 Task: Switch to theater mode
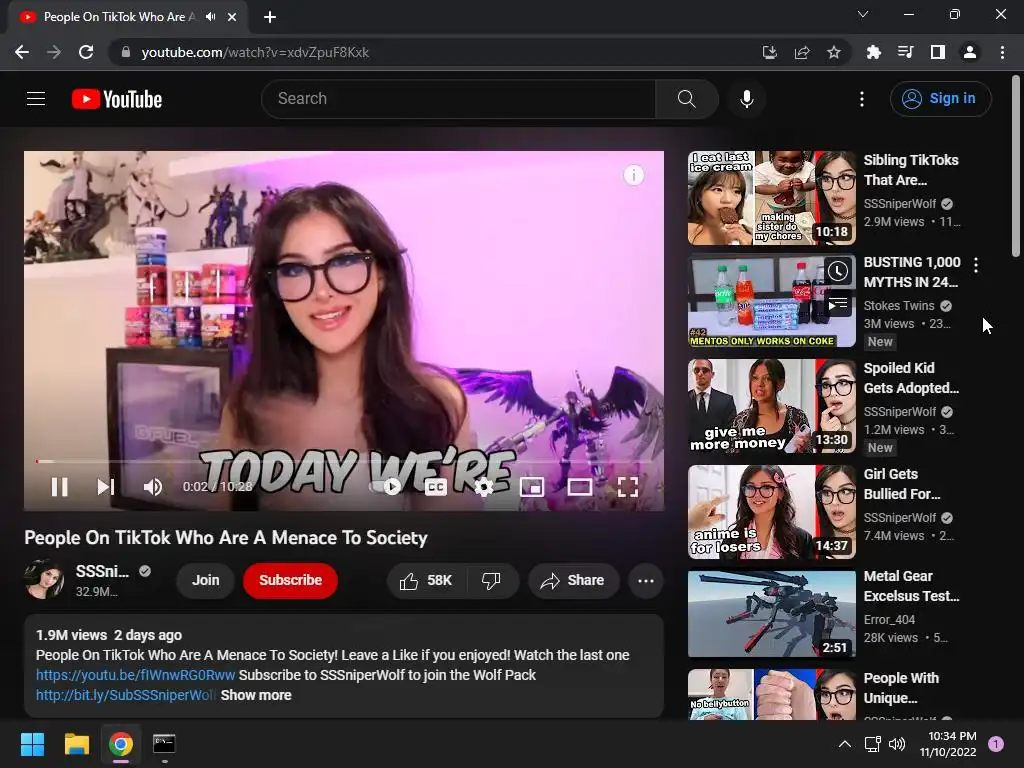pyautogui.click(x=580, y=487)
